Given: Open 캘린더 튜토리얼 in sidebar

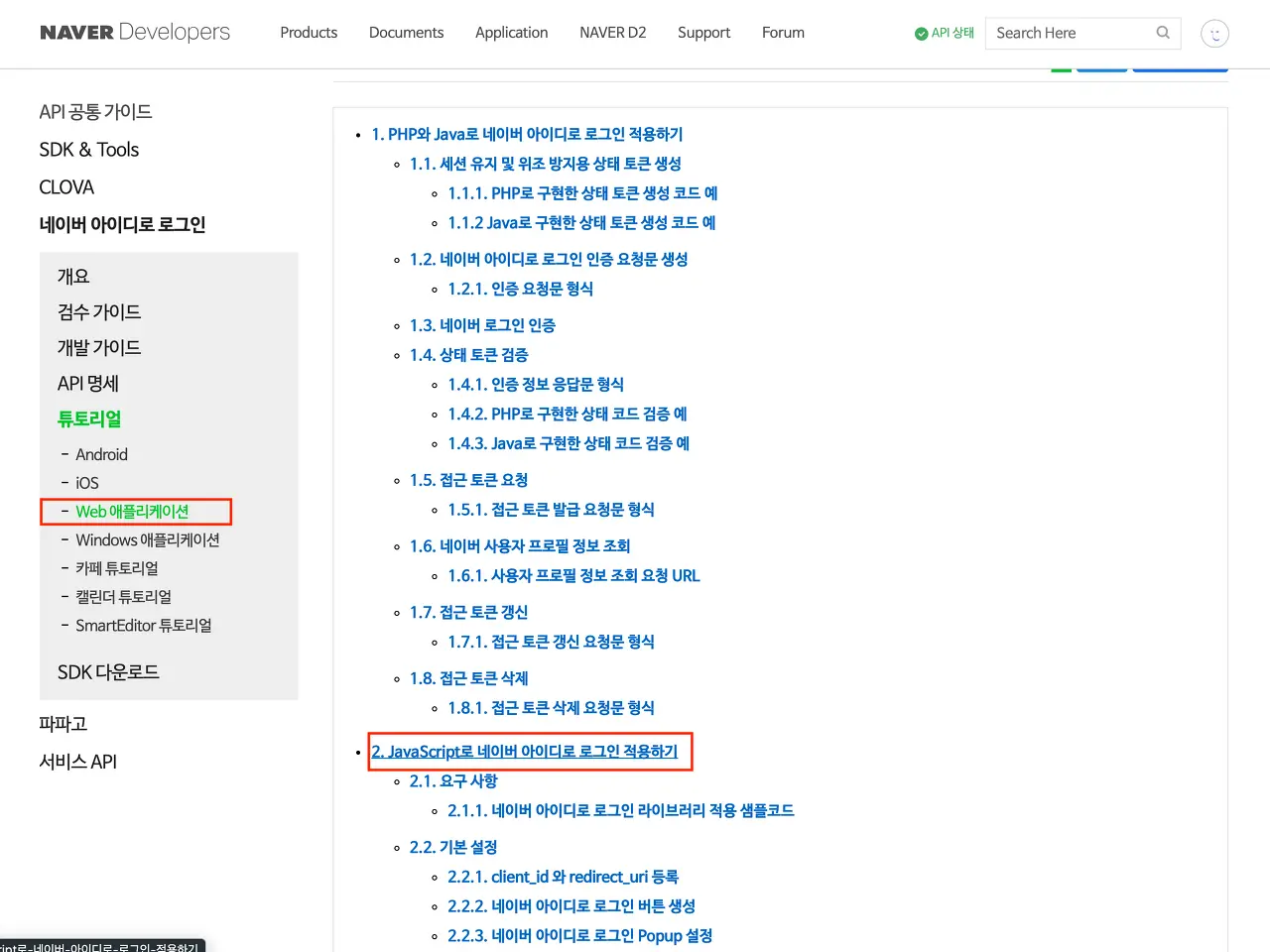Looking at the screenshot, I should pyautogui.click(x=124, y=598).
